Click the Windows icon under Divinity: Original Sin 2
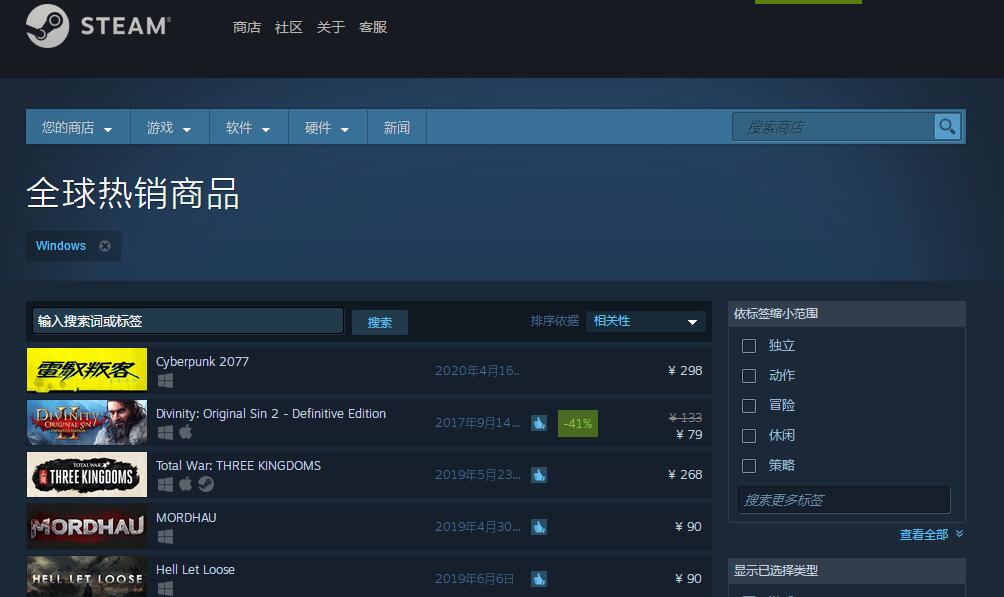This screenshot has height=597, width=1004. (165, 432)
